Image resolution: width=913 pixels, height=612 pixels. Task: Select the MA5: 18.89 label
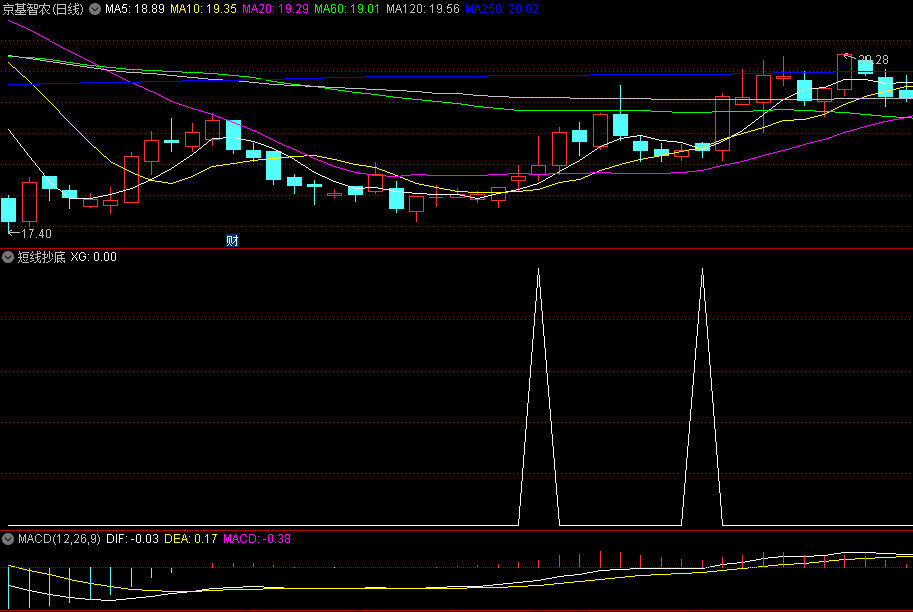[135, 9]
